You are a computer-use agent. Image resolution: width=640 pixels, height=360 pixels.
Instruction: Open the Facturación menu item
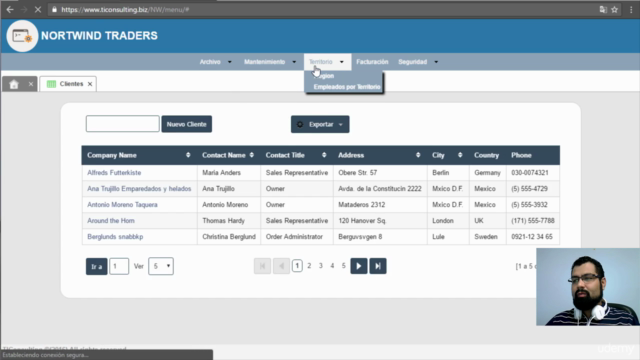[x=372, y=62]
